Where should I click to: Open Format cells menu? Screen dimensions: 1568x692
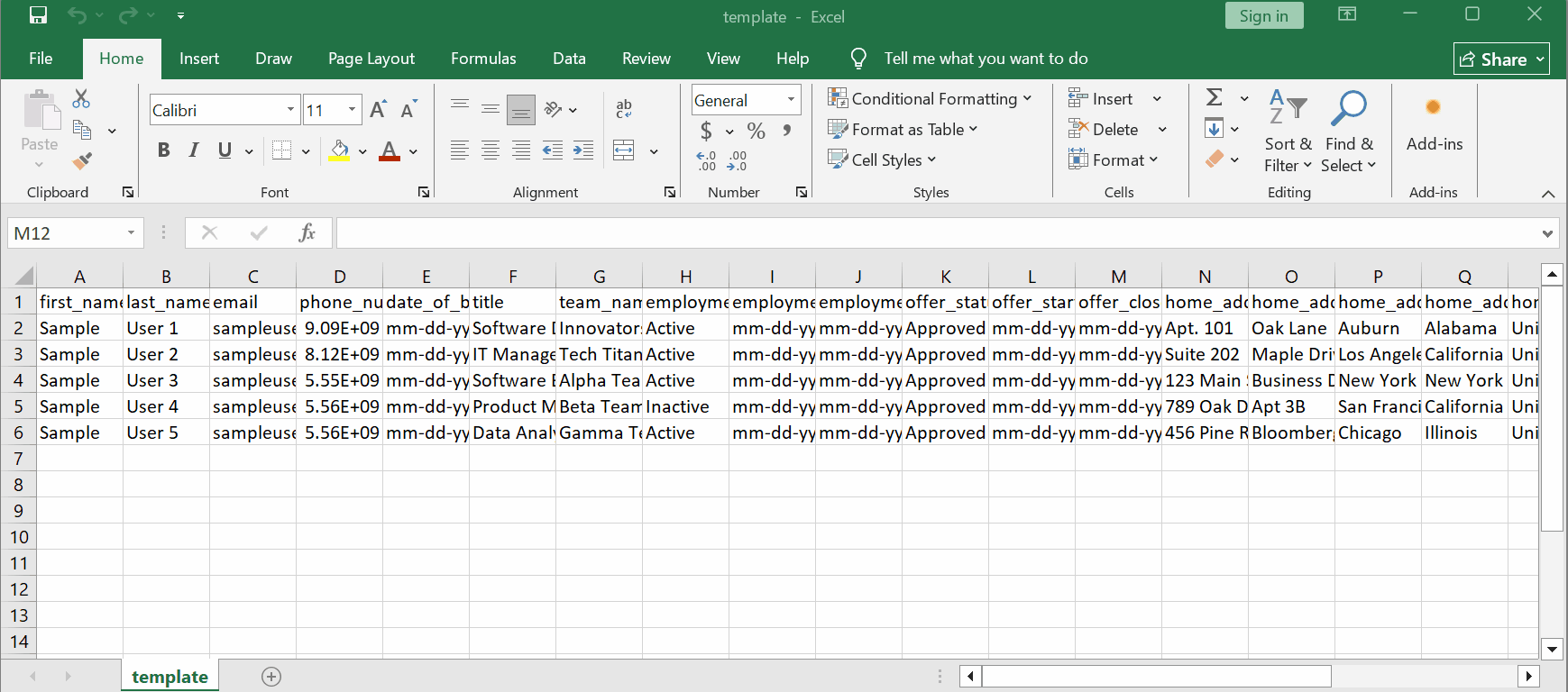pyautogui.click(x=1114, y=159)
